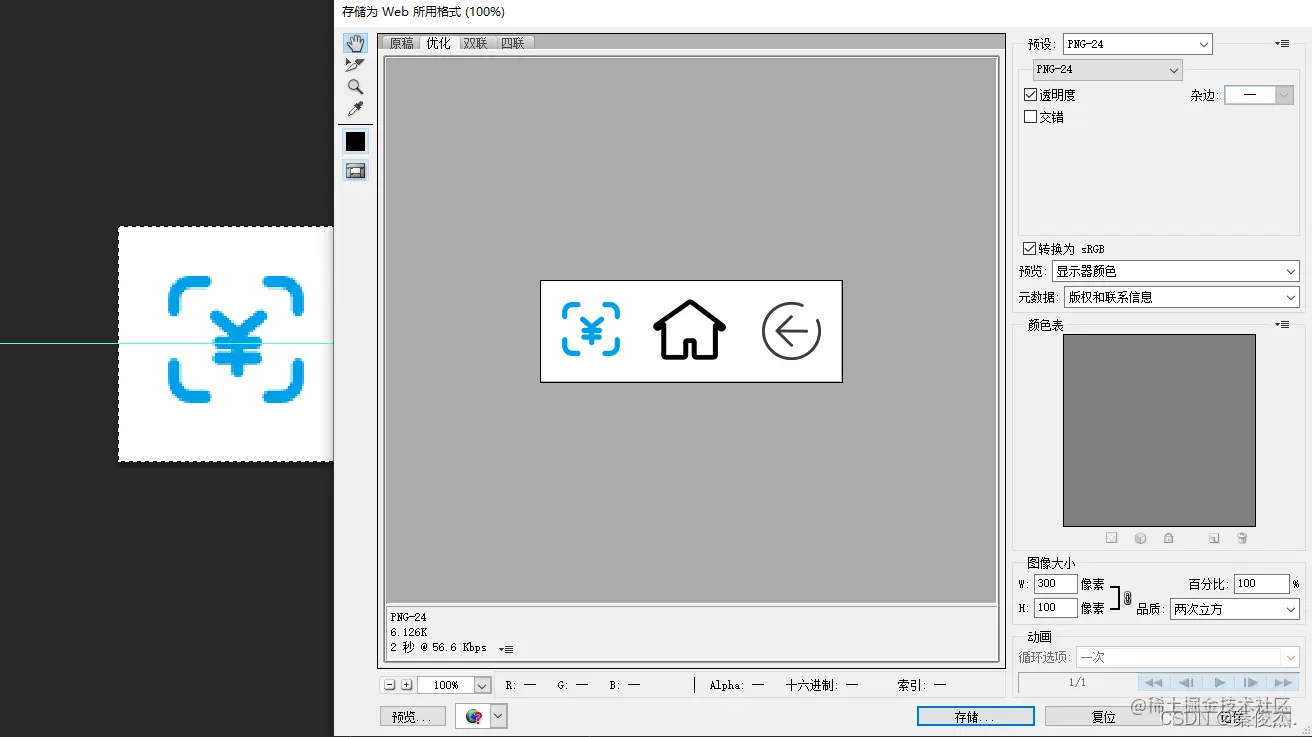This screenshot has width=1312, height=737.
Task: Click the 预览... button
Action: [412, 717]
